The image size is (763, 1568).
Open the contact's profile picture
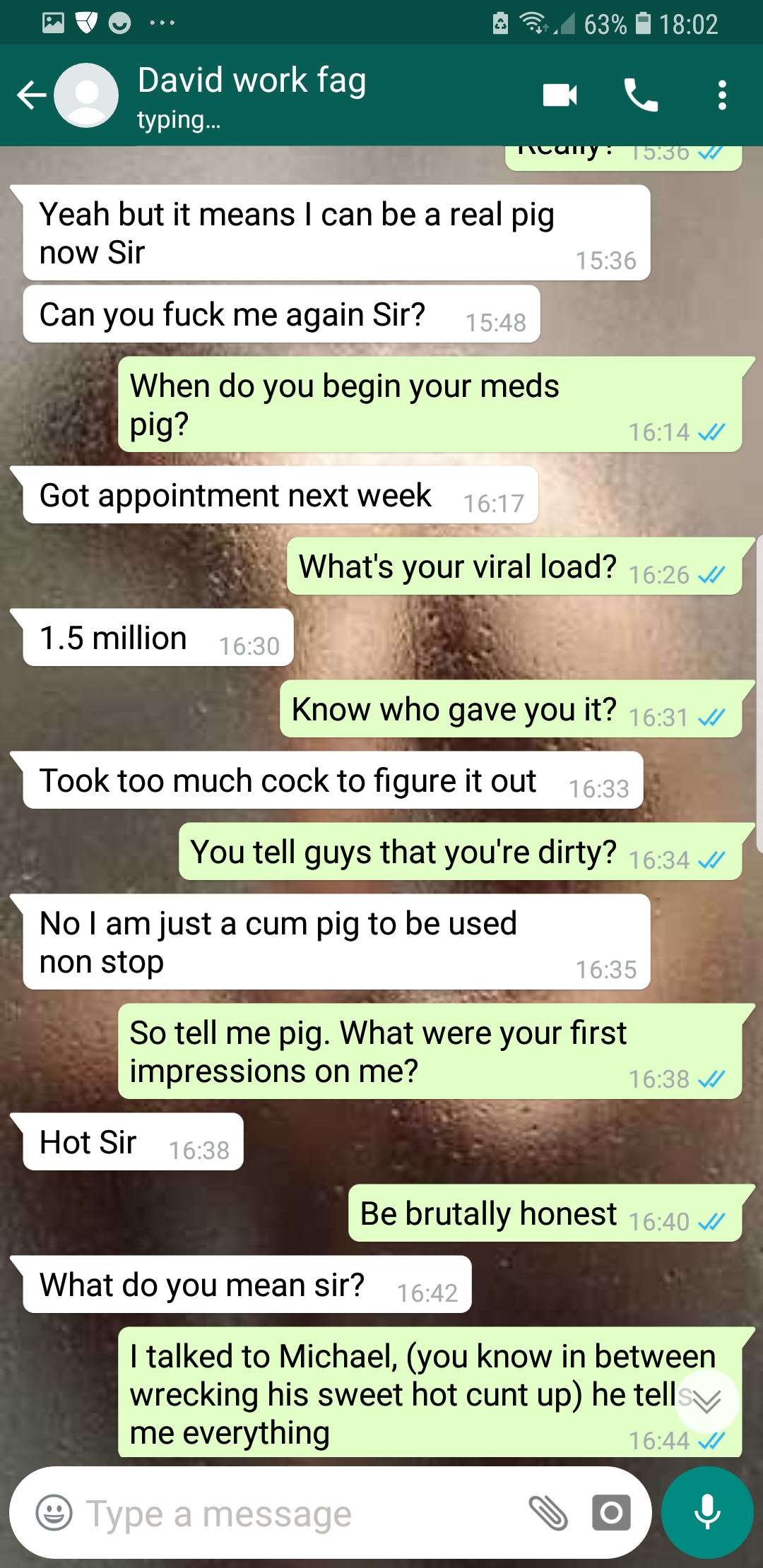tap(86, 95)
